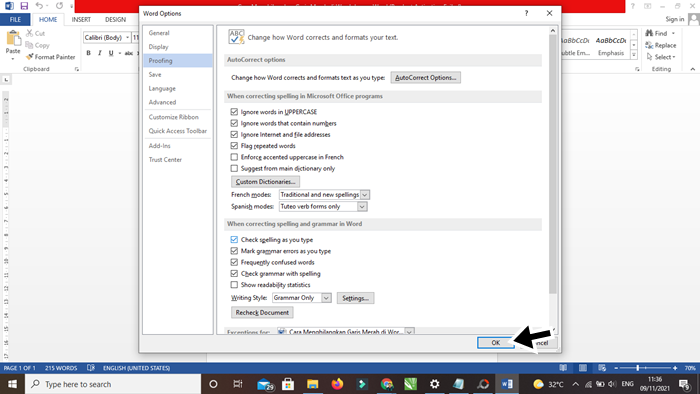Enable Show readability statistics checkbox
The width and height of the screenshot is (700, 394).
[234, 285]
